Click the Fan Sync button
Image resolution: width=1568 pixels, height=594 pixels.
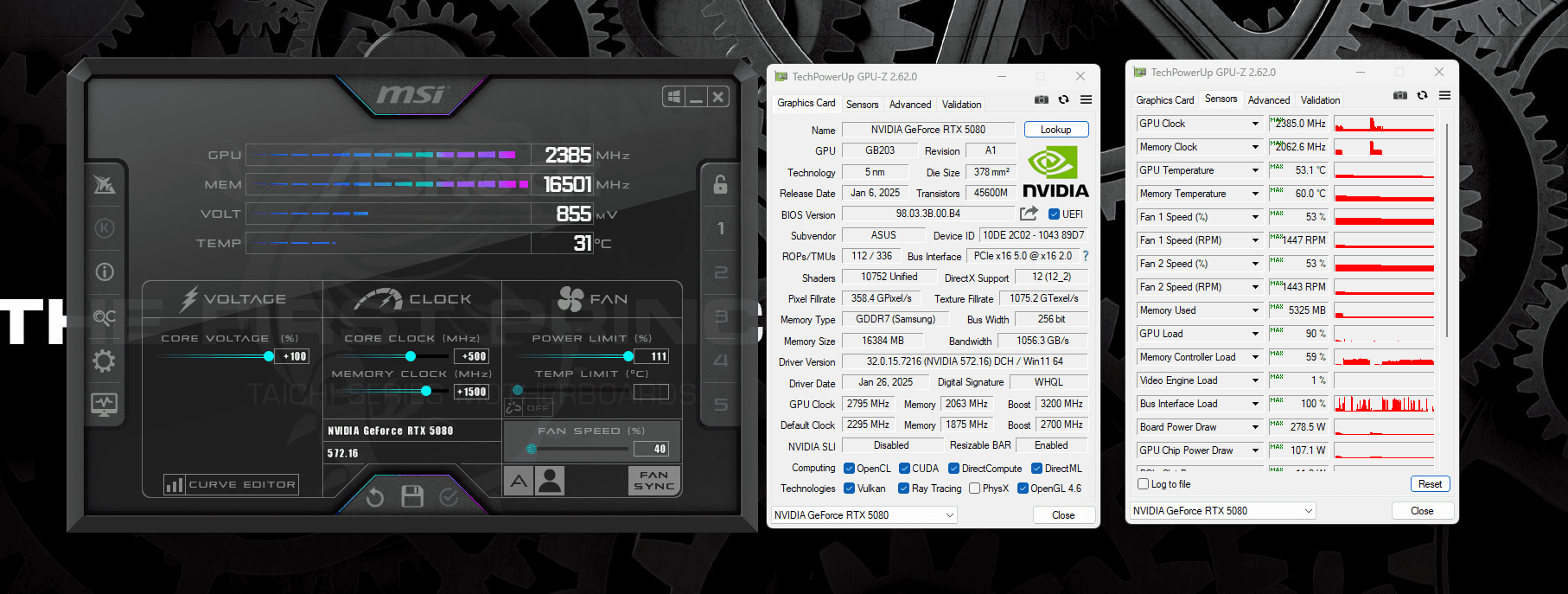pyautogui.click(x=654, y=481)
